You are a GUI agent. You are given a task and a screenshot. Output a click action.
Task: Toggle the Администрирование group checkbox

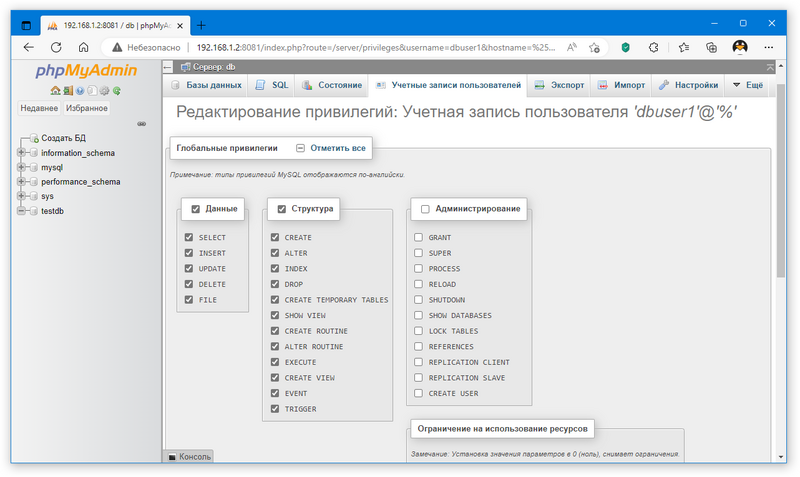pyautogui.click(x=425, y=209)
